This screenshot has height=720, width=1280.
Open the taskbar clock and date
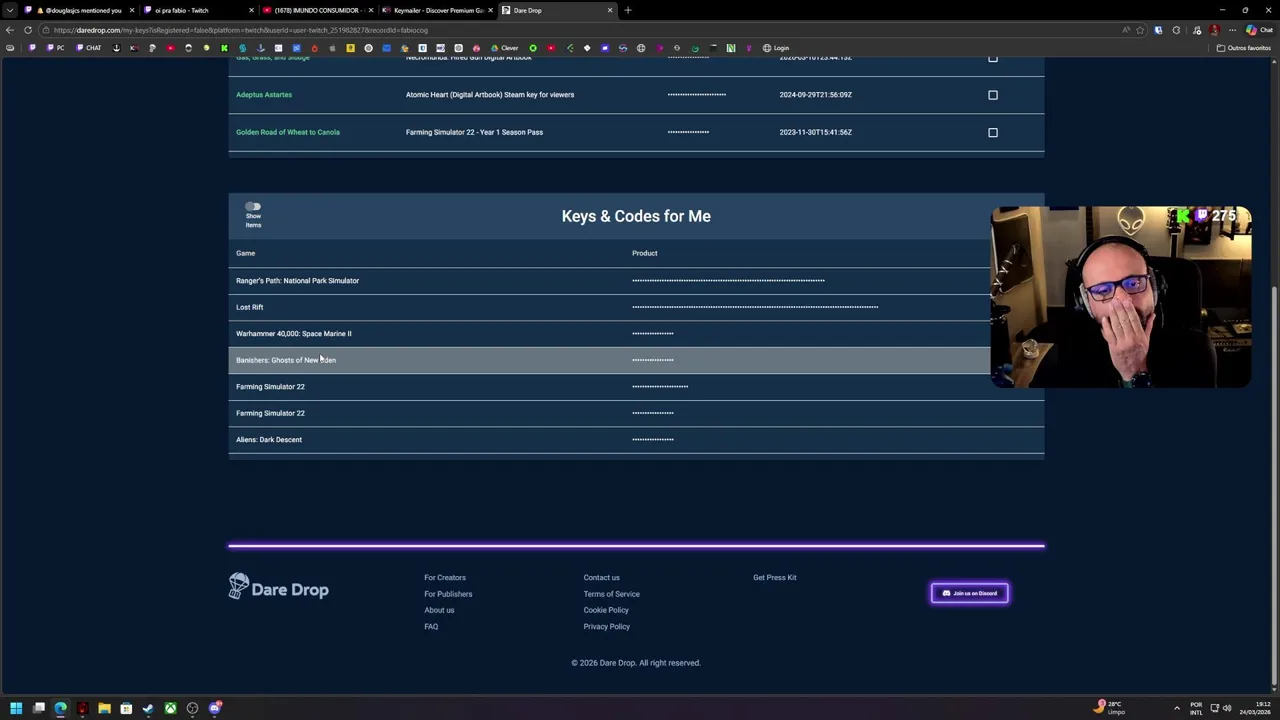click(x=1253, y=708)
